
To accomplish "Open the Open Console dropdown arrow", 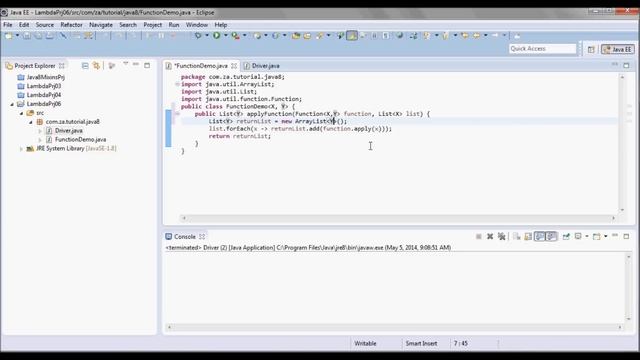I will tap(606, 236).
